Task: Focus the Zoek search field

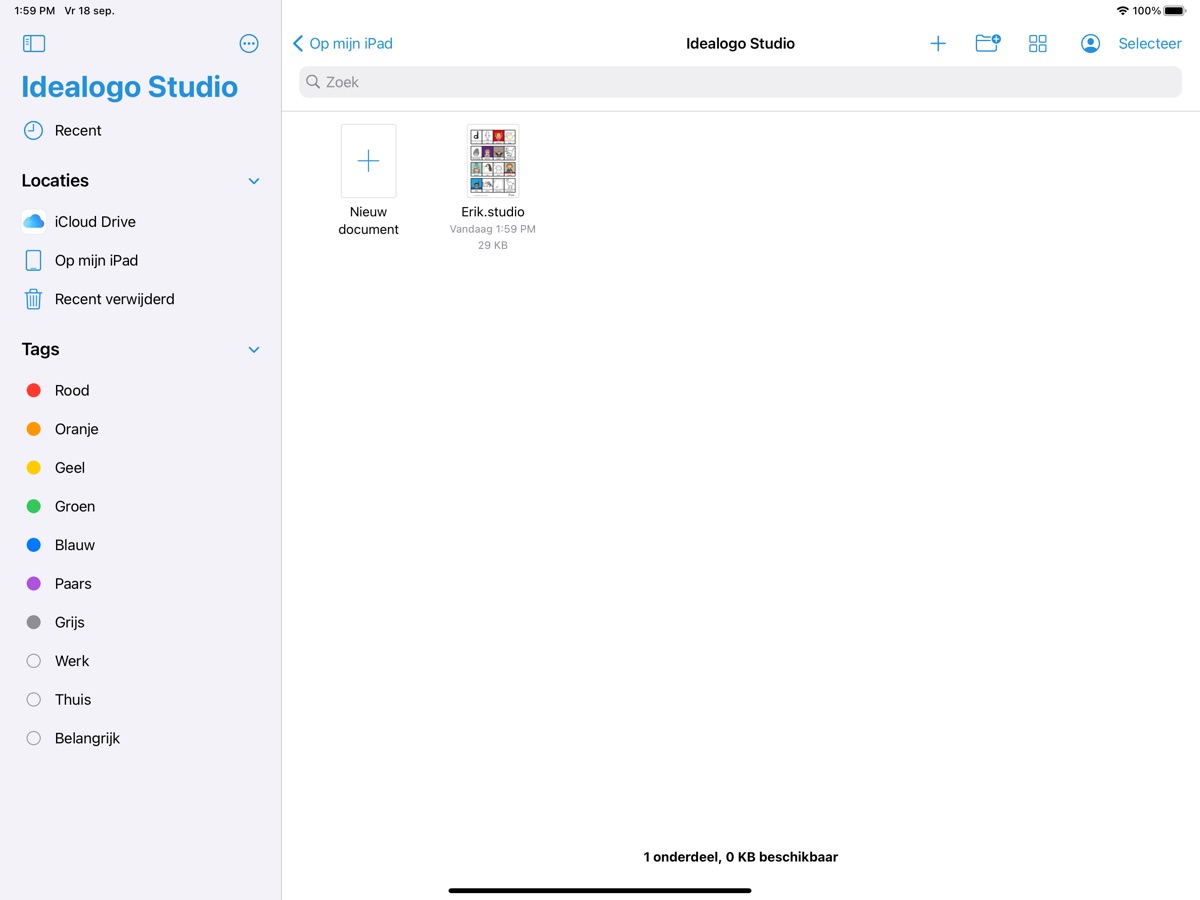Action: (740, 82)
